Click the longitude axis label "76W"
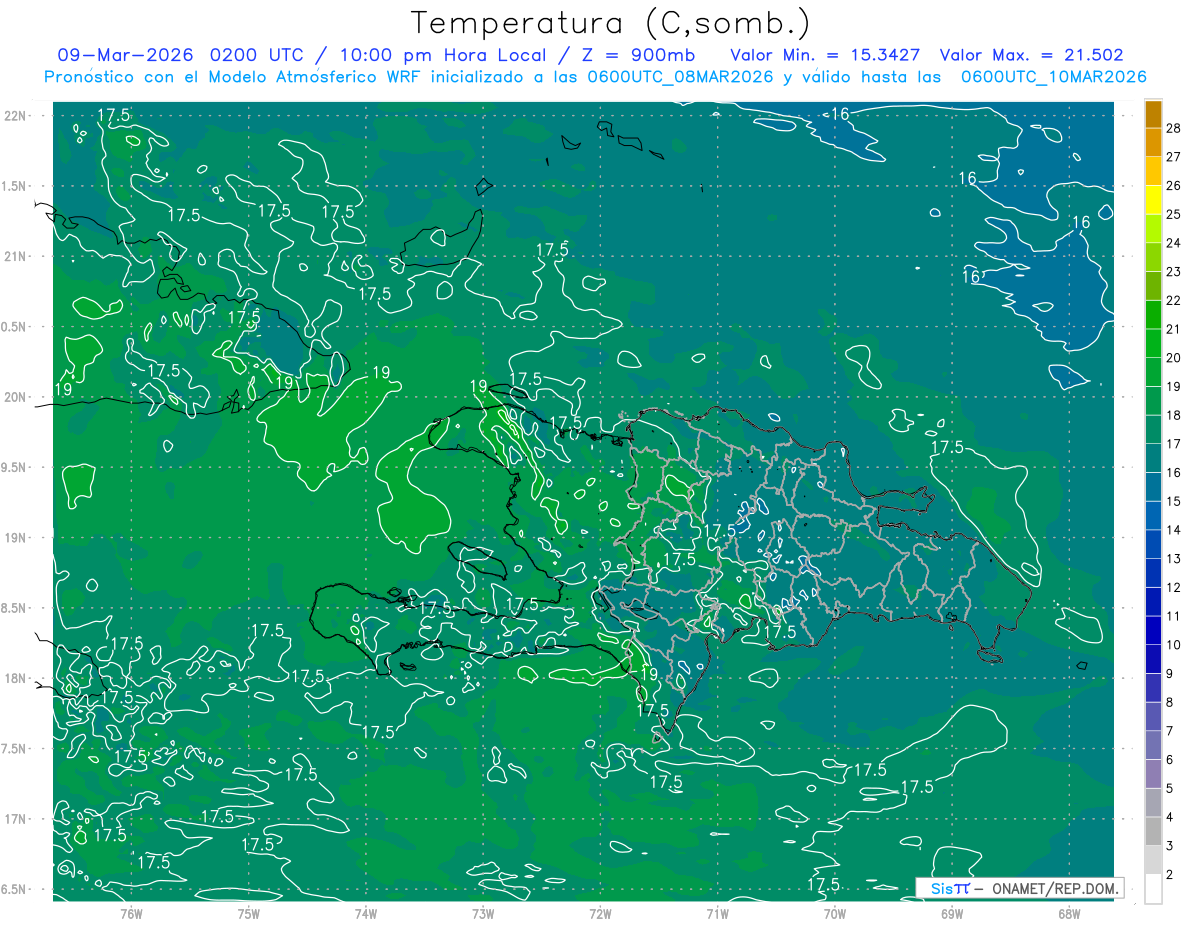1200x927 pixels. [x=131, y=914]
